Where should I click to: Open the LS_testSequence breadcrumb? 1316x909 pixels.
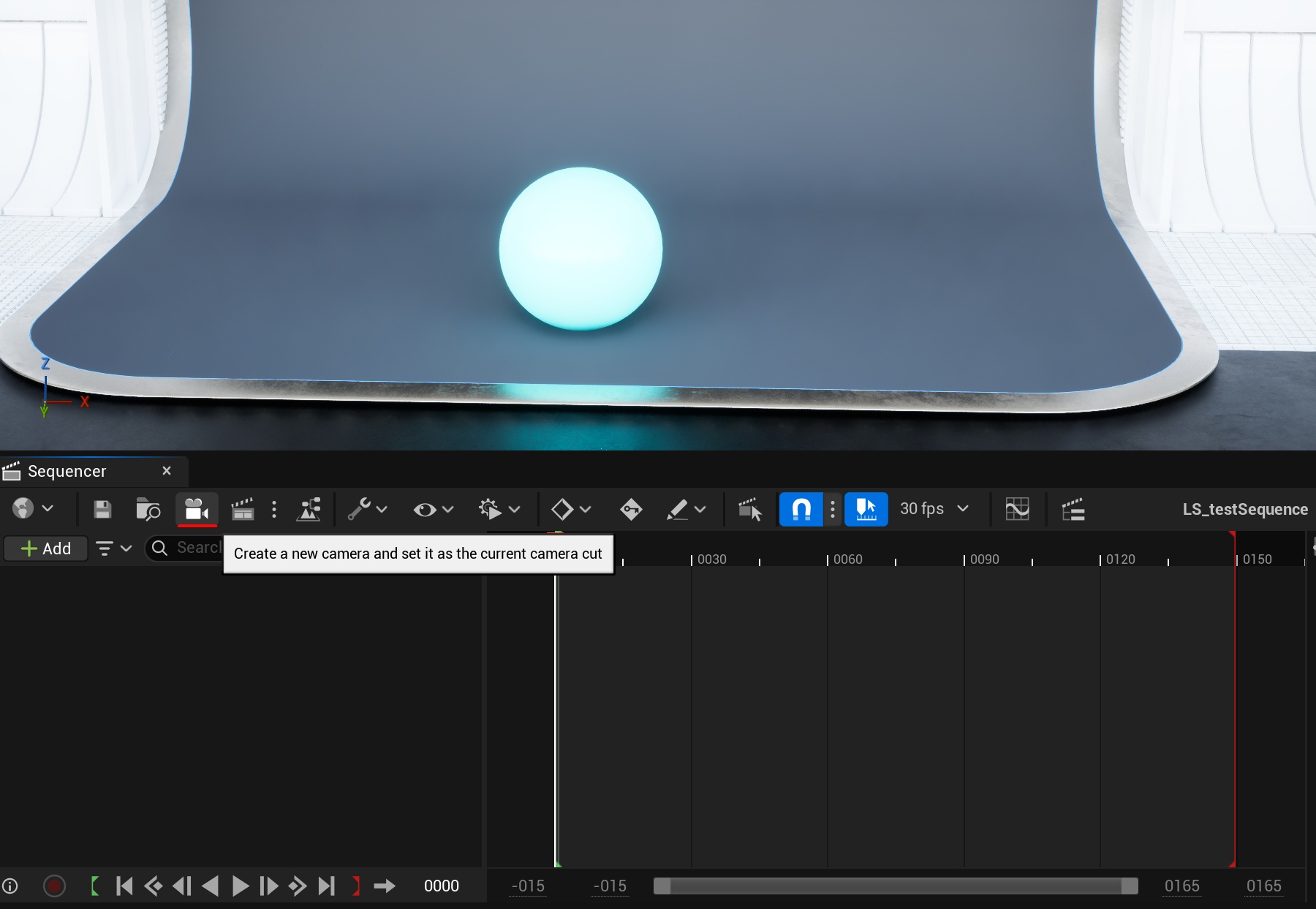[1244, 509]
